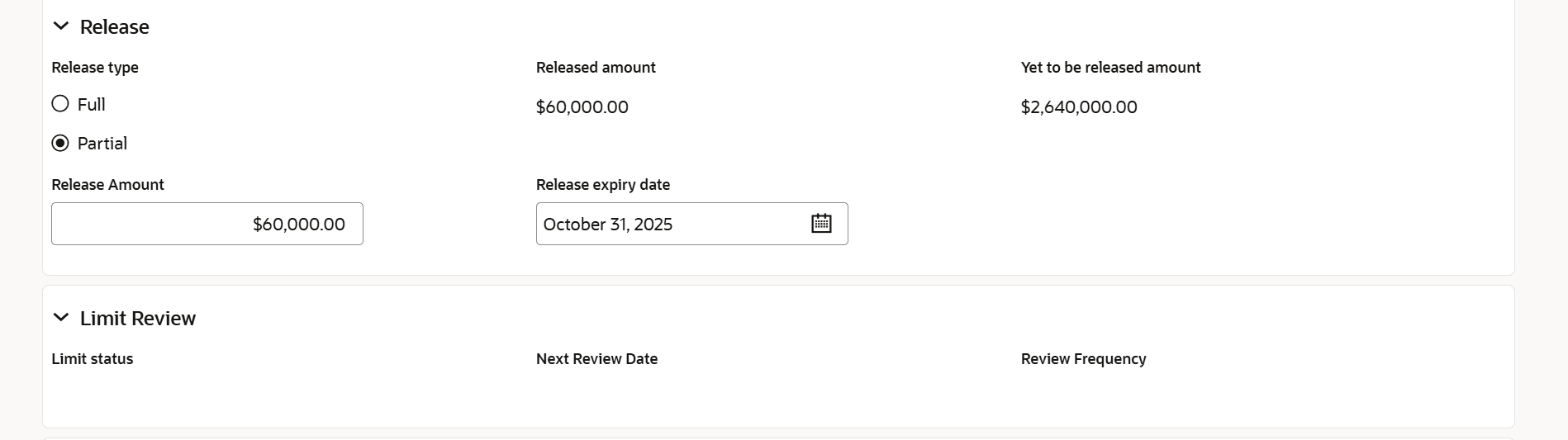Click the Release expiry date field label
This screenshot has width=1568, height=440.
[x=603, y=185]
